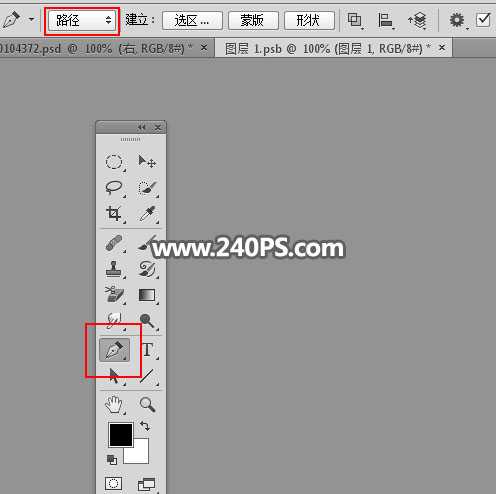
Task: Choose the Lasso tool
Action: 114,188
